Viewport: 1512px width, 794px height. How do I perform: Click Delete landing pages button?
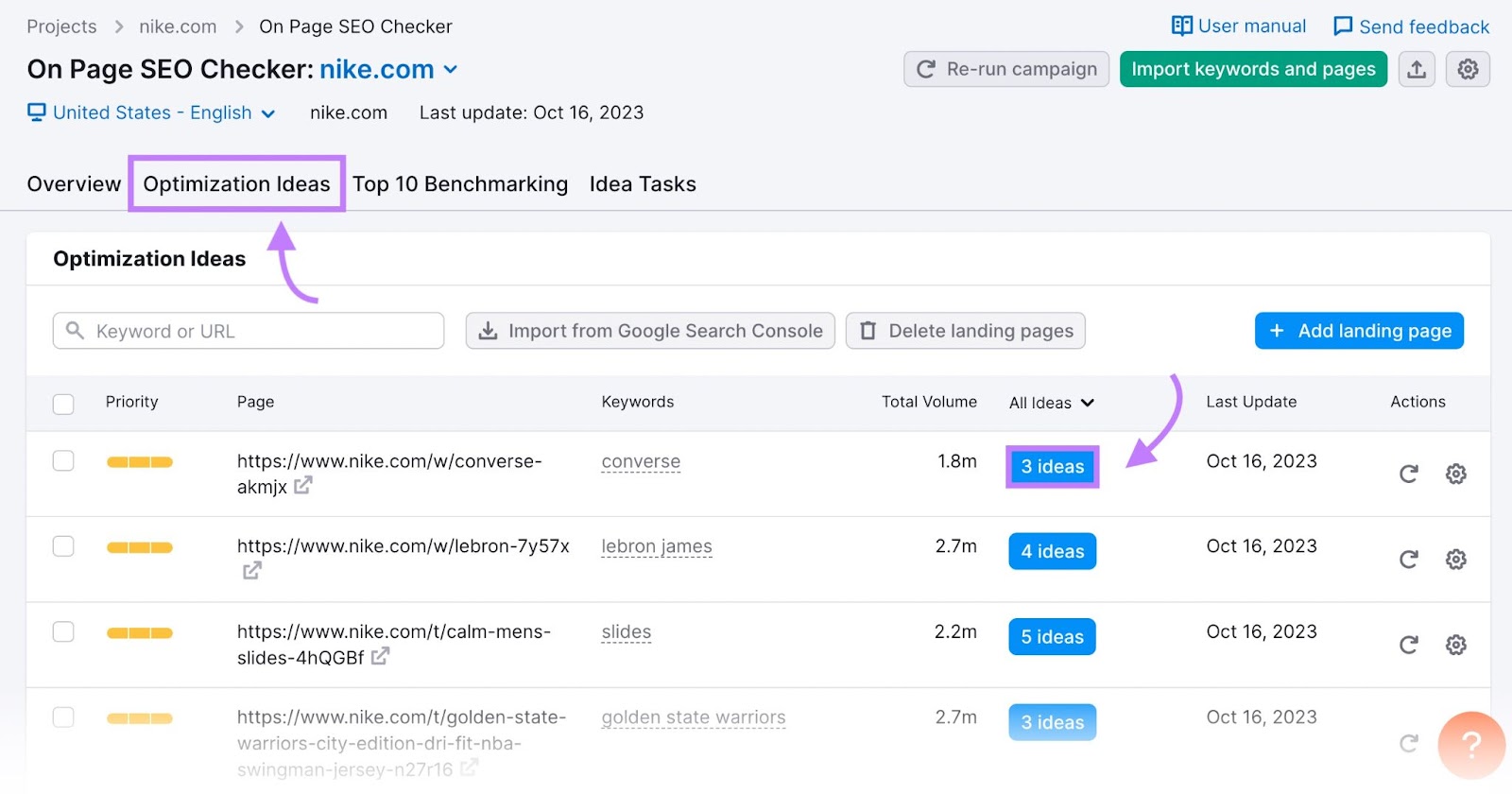(966, 331)
